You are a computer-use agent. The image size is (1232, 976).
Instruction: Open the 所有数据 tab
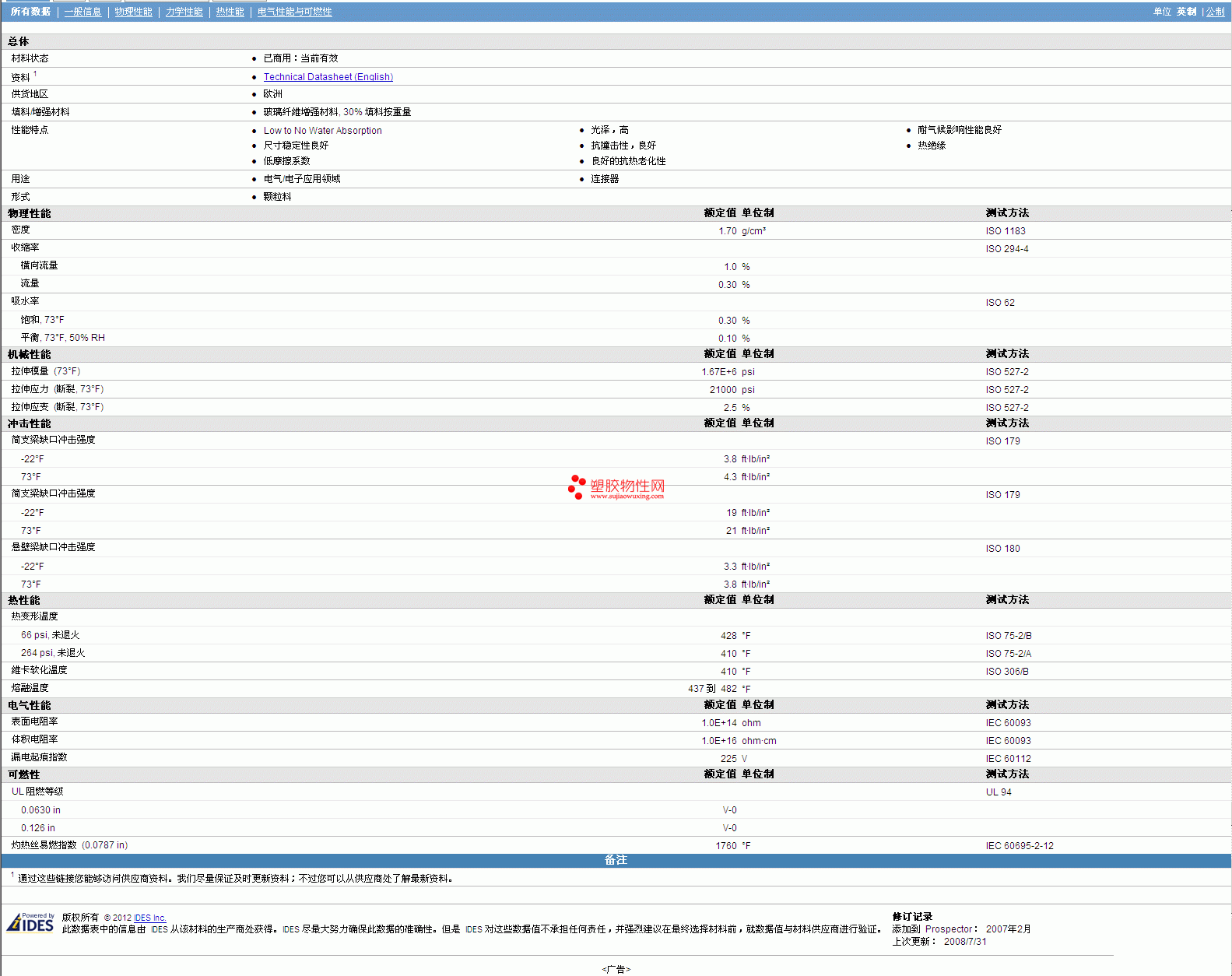(x=30, y=12)
